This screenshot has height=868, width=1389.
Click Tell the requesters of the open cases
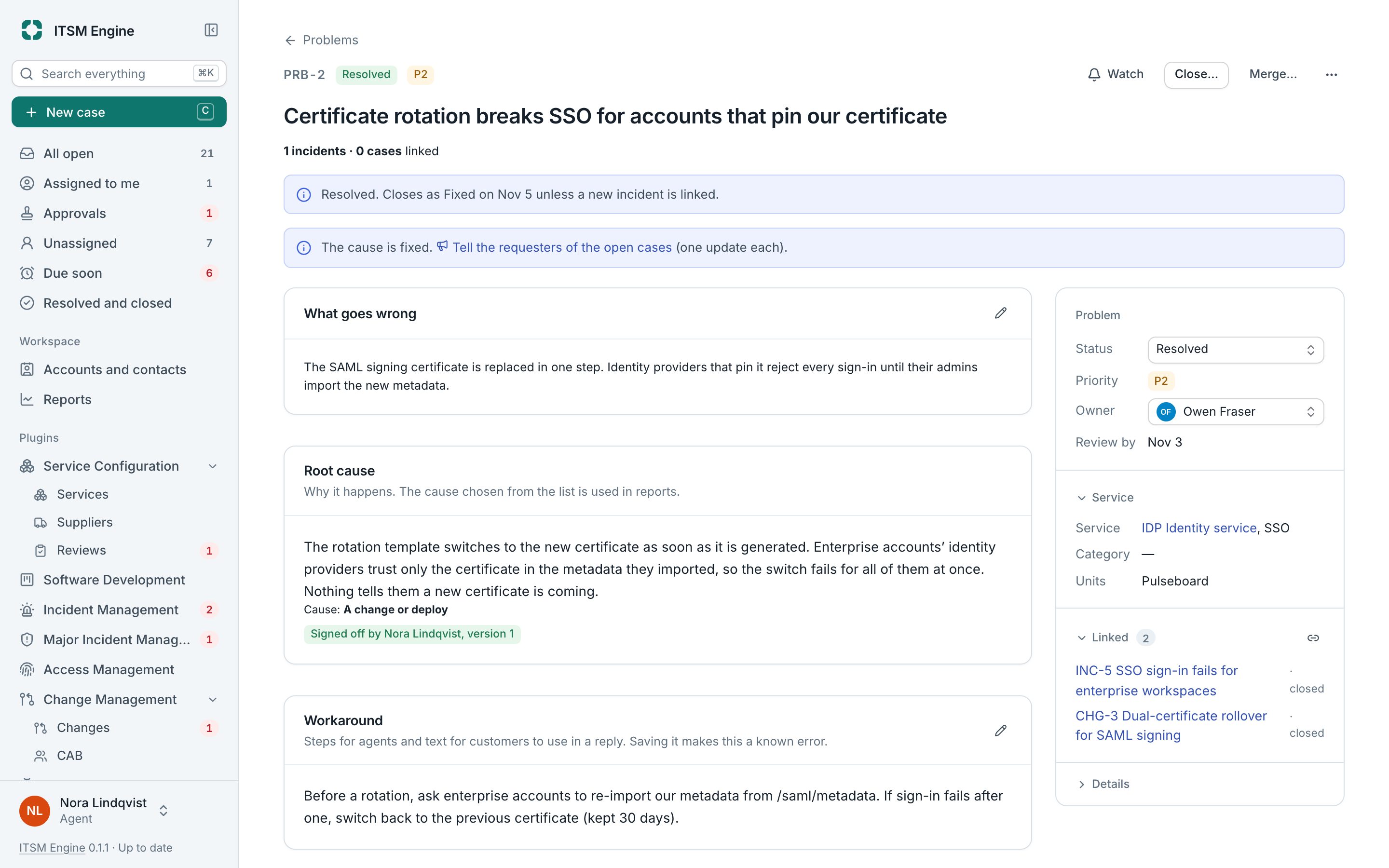point(555,247)
